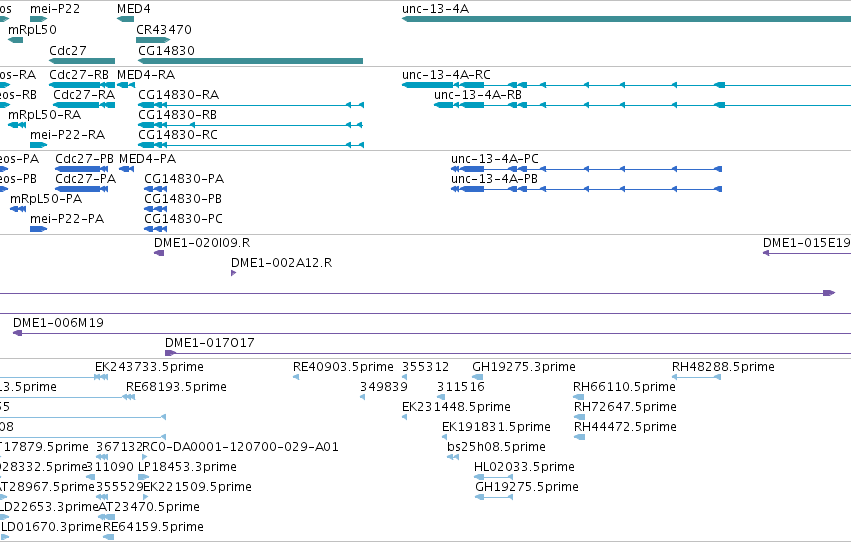Select BAC end DME1-002A12.R
851x542 pixels.
tap(233, 273)
